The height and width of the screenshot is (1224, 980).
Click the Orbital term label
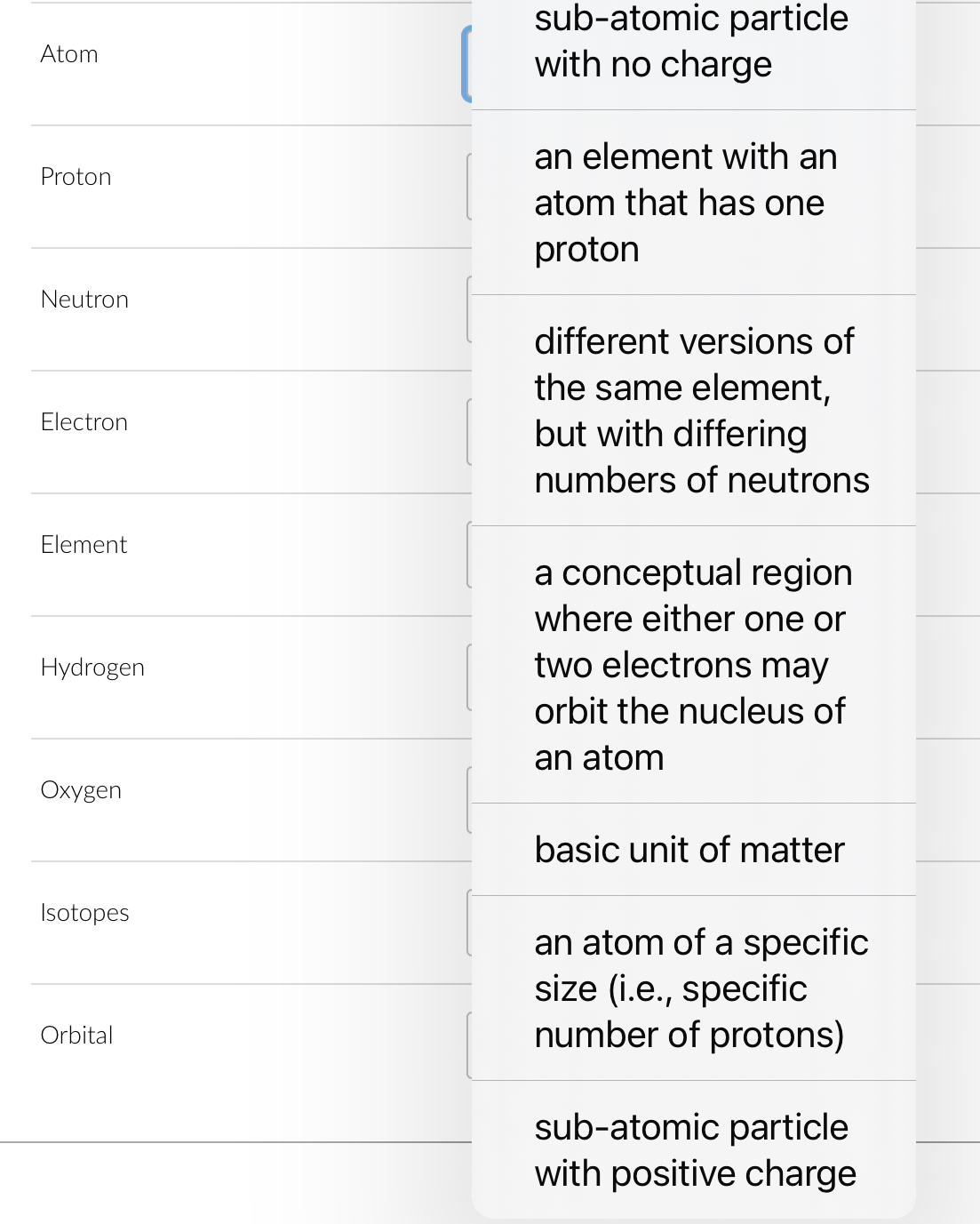click(x=76, y=1035)
